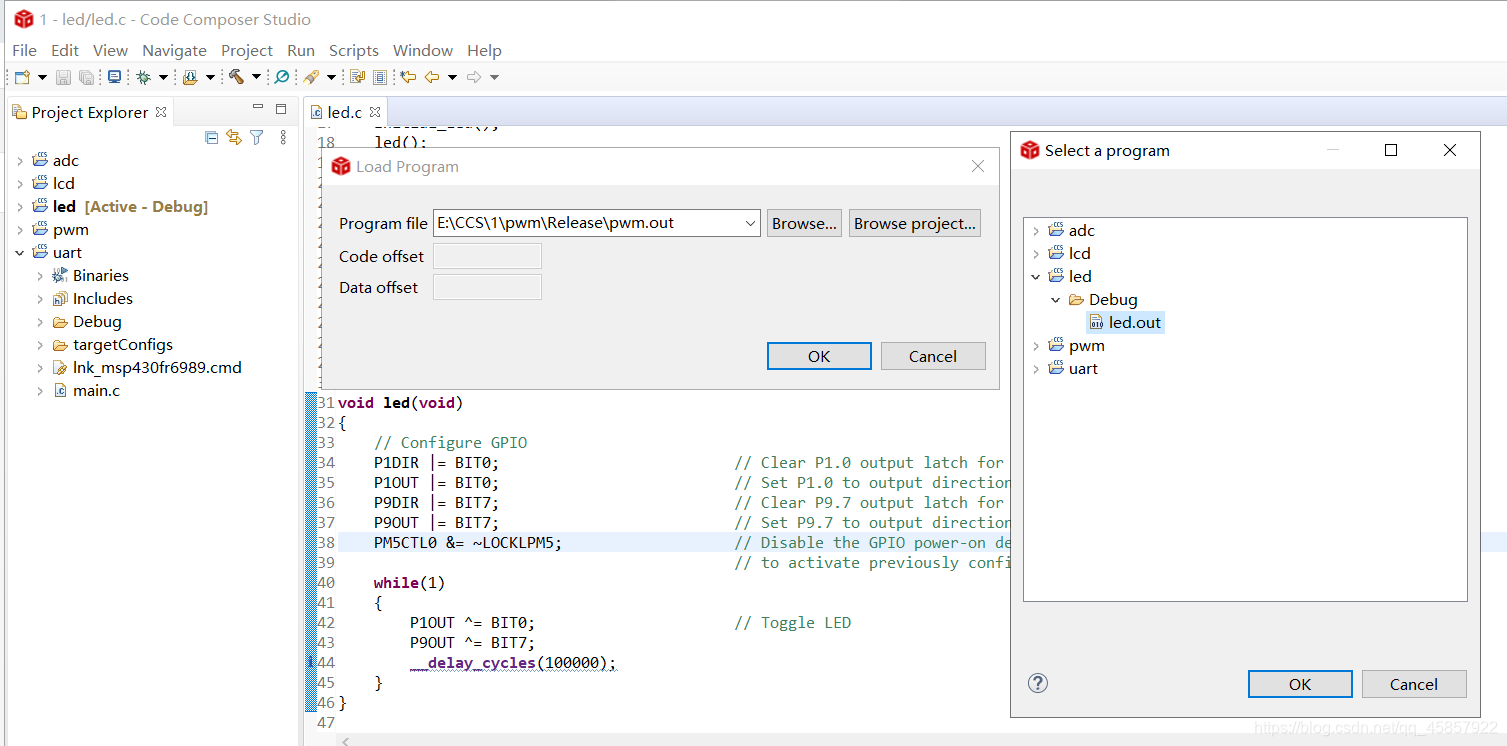Close the led.c editor tab
This screenshot has height=746, width=1507.
click(375, 112)
